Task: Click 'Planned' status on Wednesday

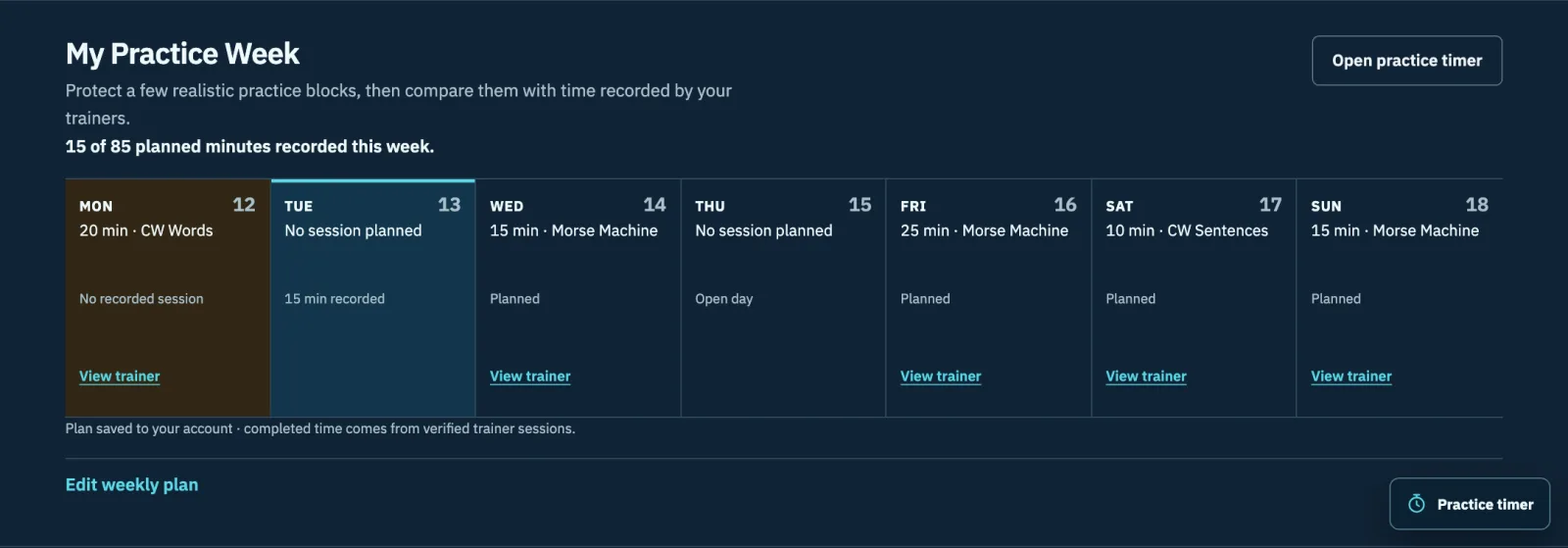Action: 514,299
